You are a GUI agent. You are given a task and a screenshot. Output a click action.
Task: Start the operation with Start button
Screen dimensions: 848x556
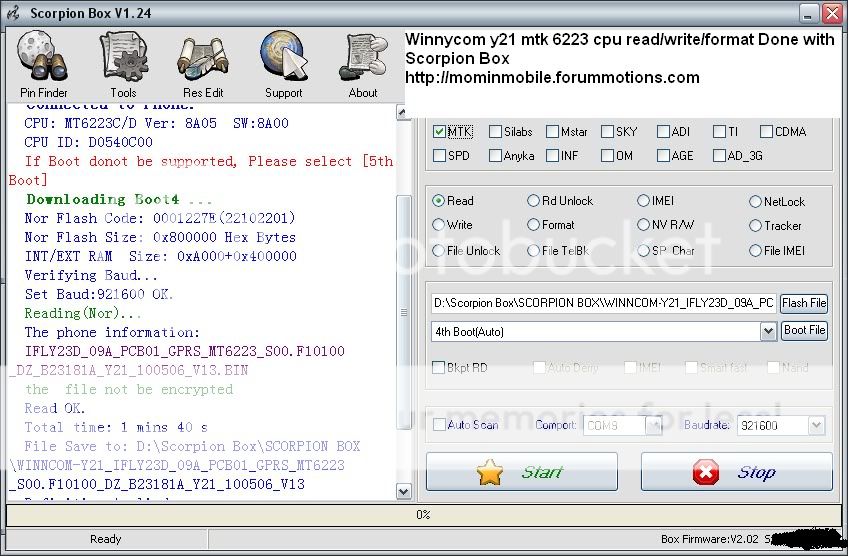coord(522,472)
